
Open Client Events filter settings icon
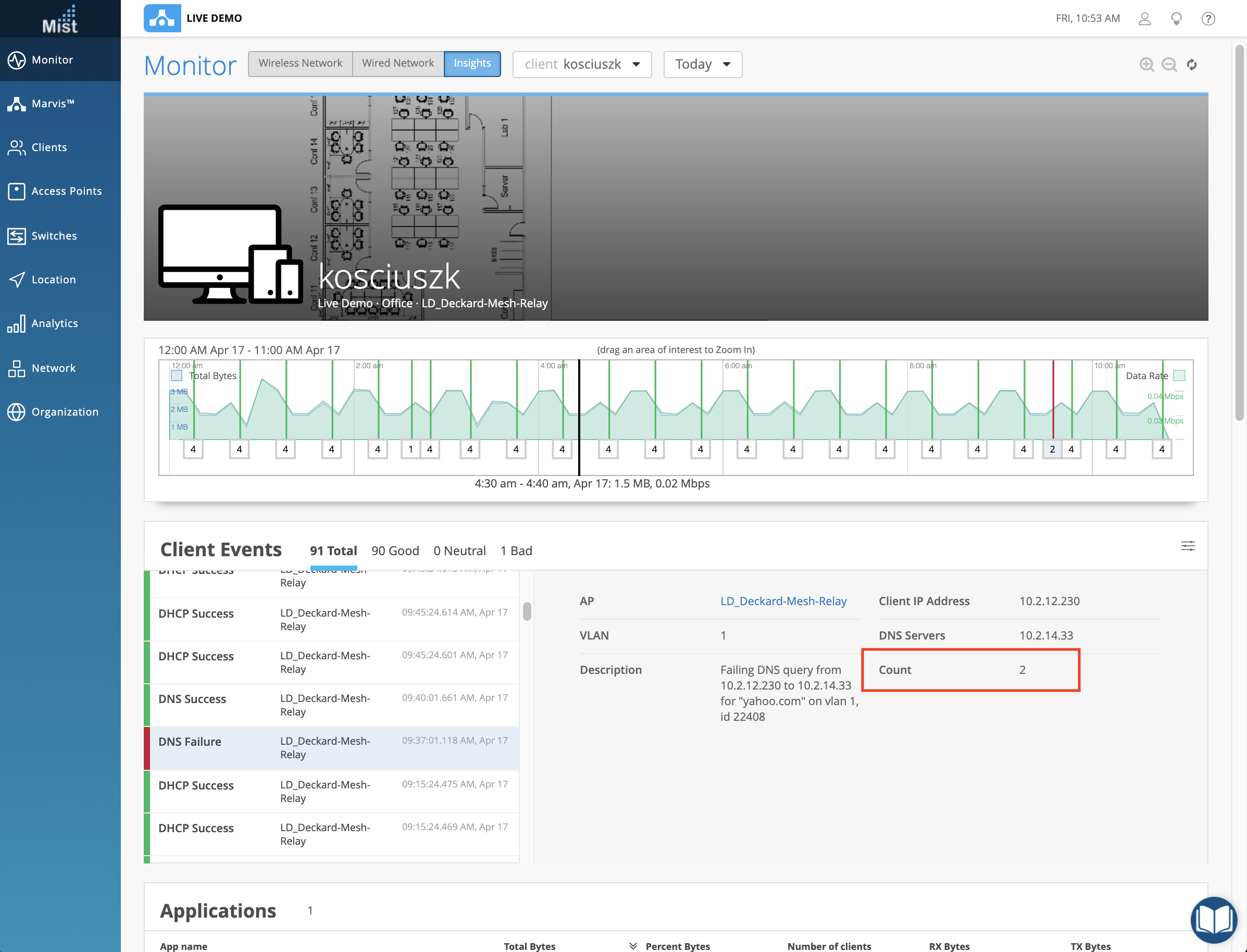pyautogui.click(x=1188, y=546)
